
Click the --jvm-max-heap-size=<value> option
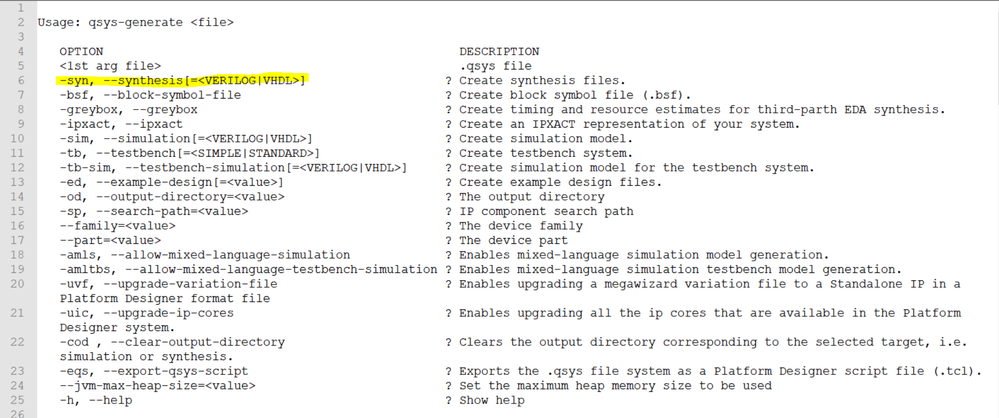[x=158, y=386]
